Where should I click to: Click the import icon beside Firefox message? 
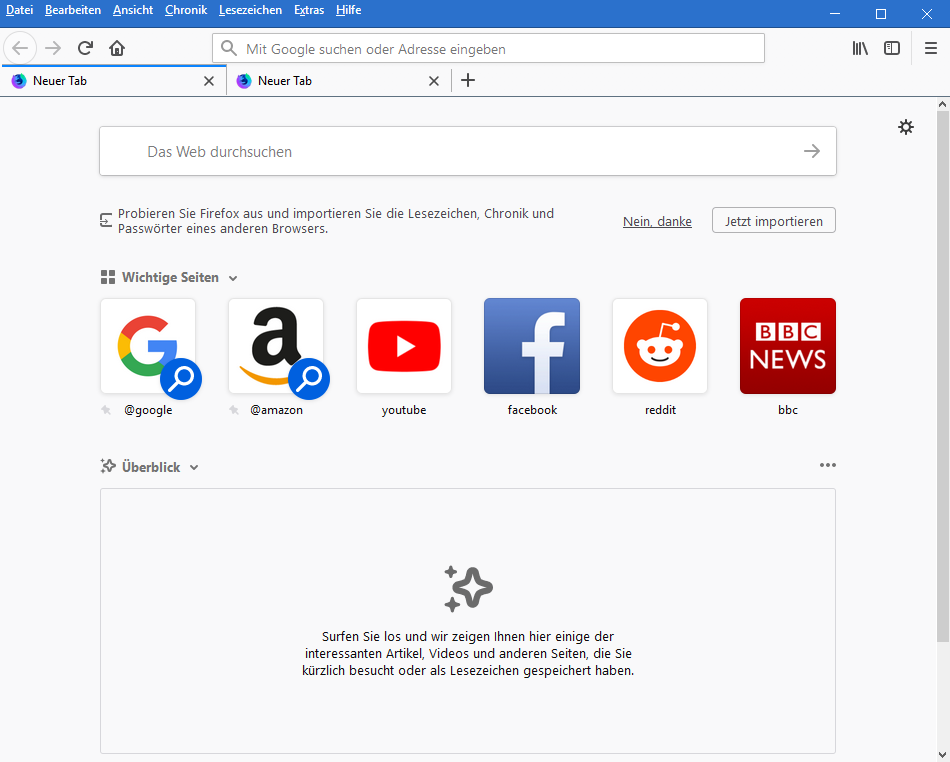[x=106, y=220]
